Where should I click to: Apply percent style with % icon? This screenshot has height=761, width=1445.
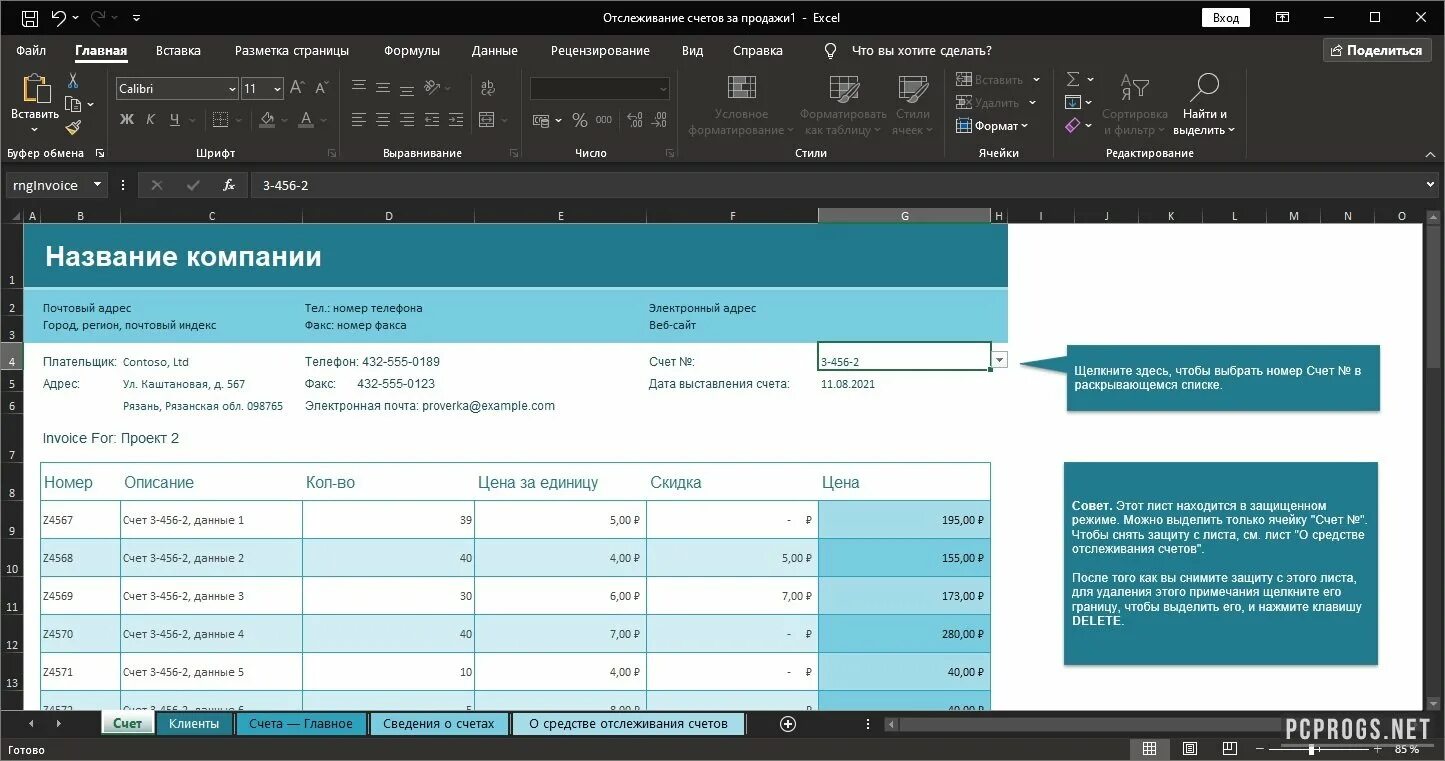click(x=580, y=120)
